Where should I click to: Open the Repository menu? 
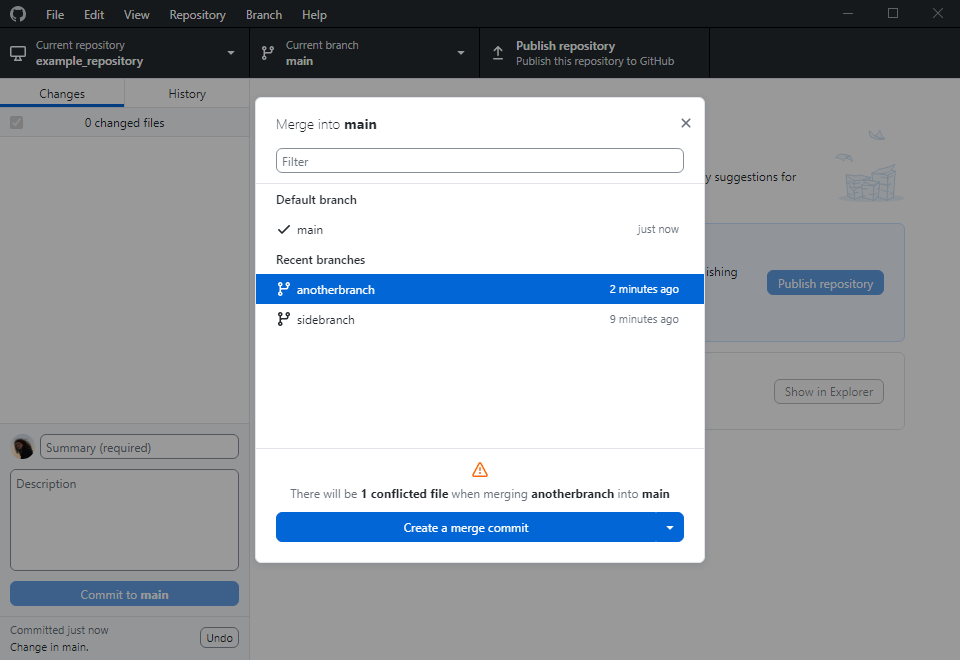tap(197, 15)
